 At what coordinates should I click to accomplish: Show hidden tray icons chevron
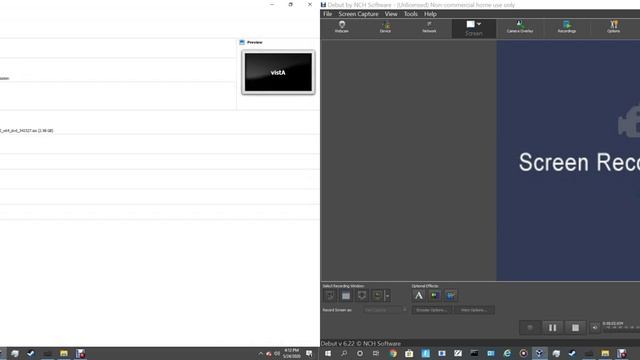point(260,353)
